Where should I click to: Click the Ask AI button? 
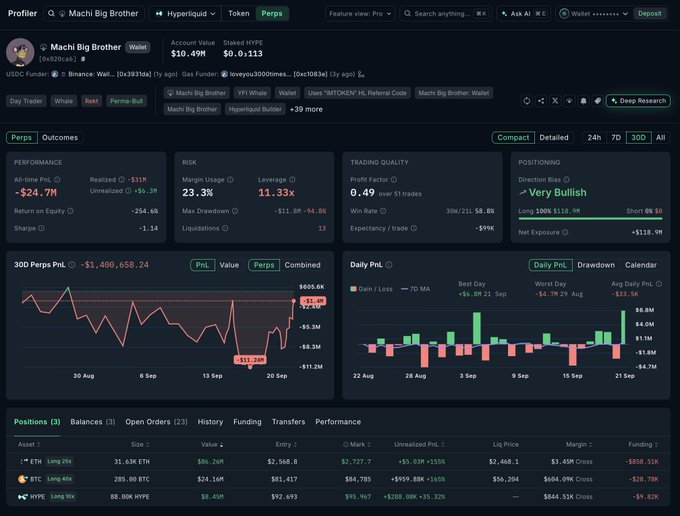point(523,14)
